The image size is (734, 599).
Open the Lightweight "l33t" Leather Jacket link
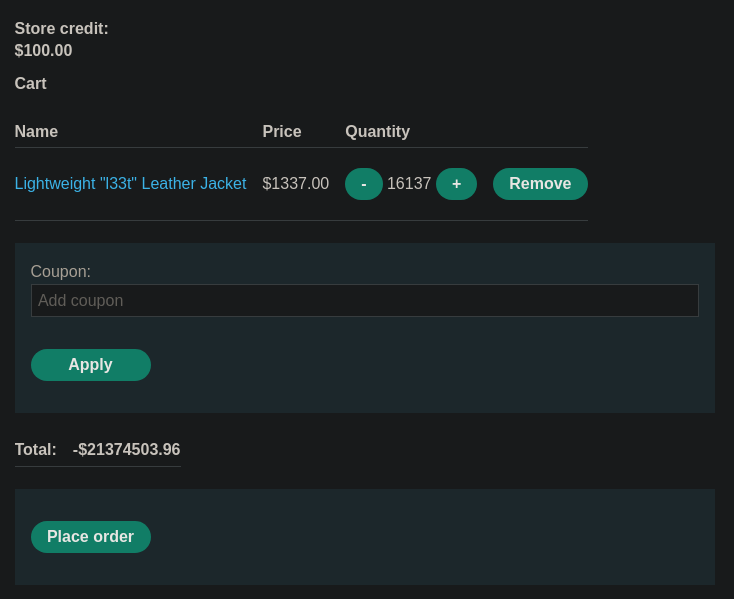click(130, 183)
